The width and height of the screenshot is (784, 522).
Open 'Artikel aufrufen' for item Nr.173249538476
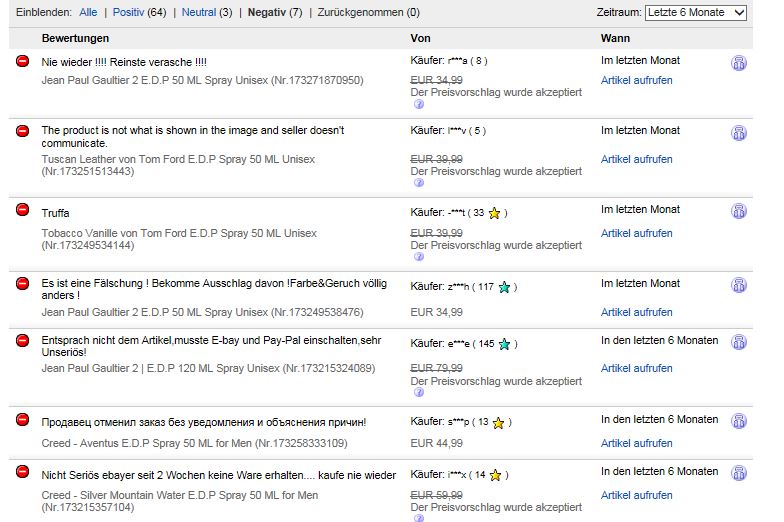coord(636,312)
